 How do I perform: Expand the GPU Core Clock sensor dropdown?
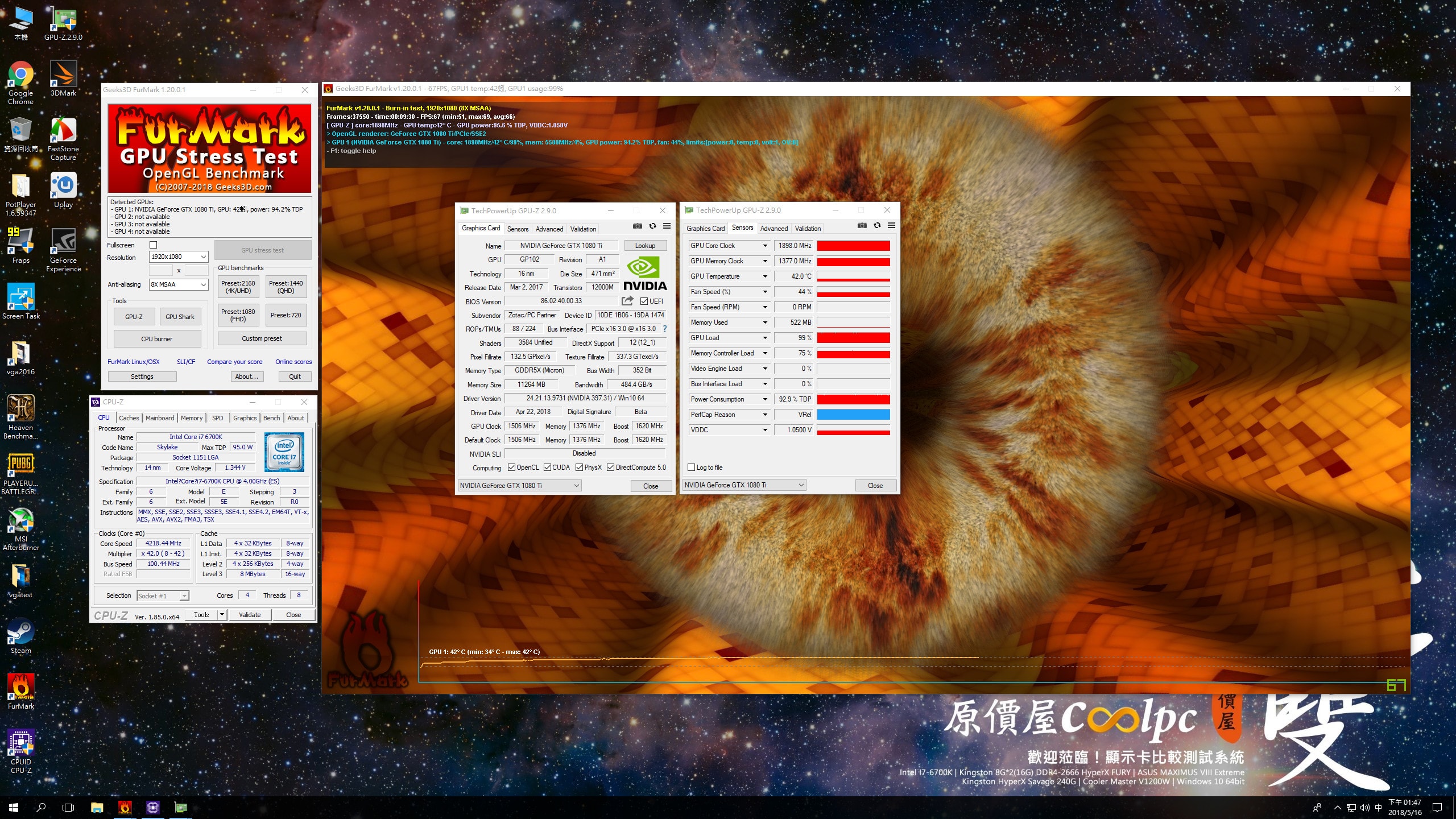(x=765, y=246)
